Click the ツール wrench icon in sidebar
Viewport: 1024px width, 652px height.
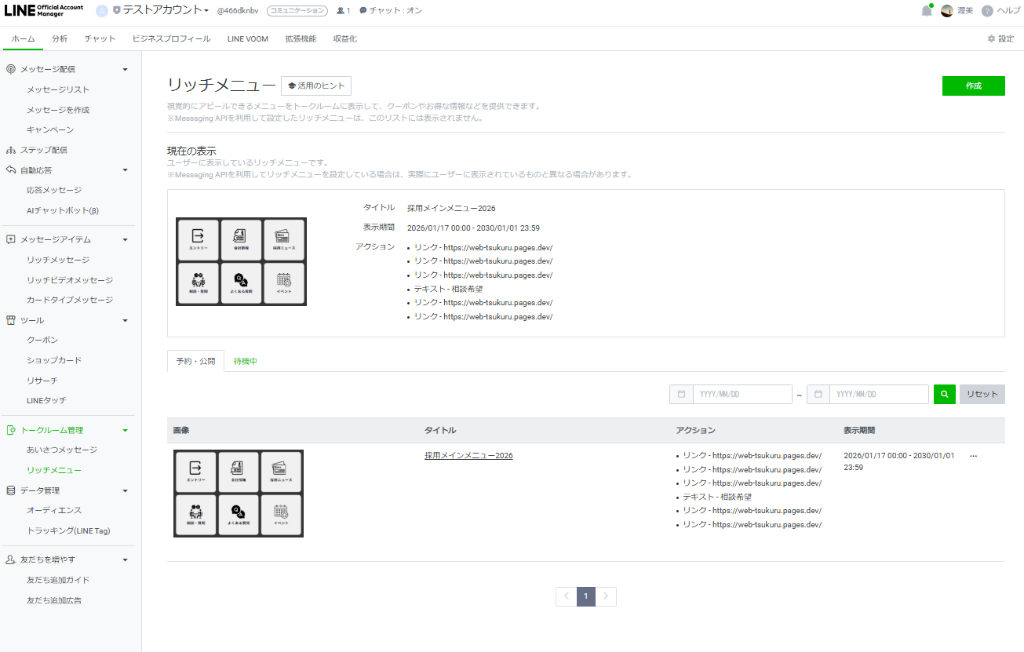tap(10, 319)
